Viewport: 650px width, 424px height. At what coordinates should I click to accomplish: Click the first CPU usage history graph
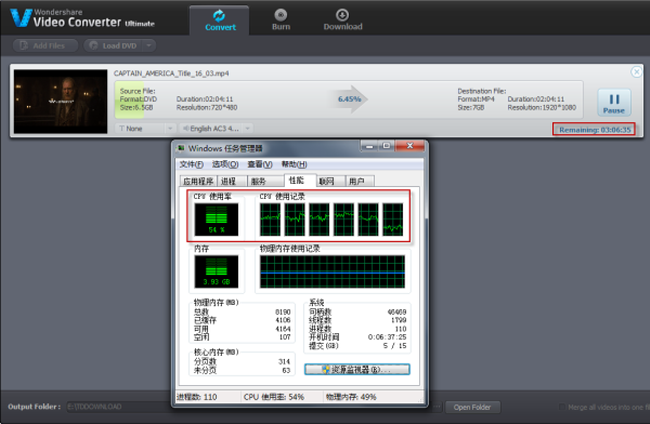point(270,220)
